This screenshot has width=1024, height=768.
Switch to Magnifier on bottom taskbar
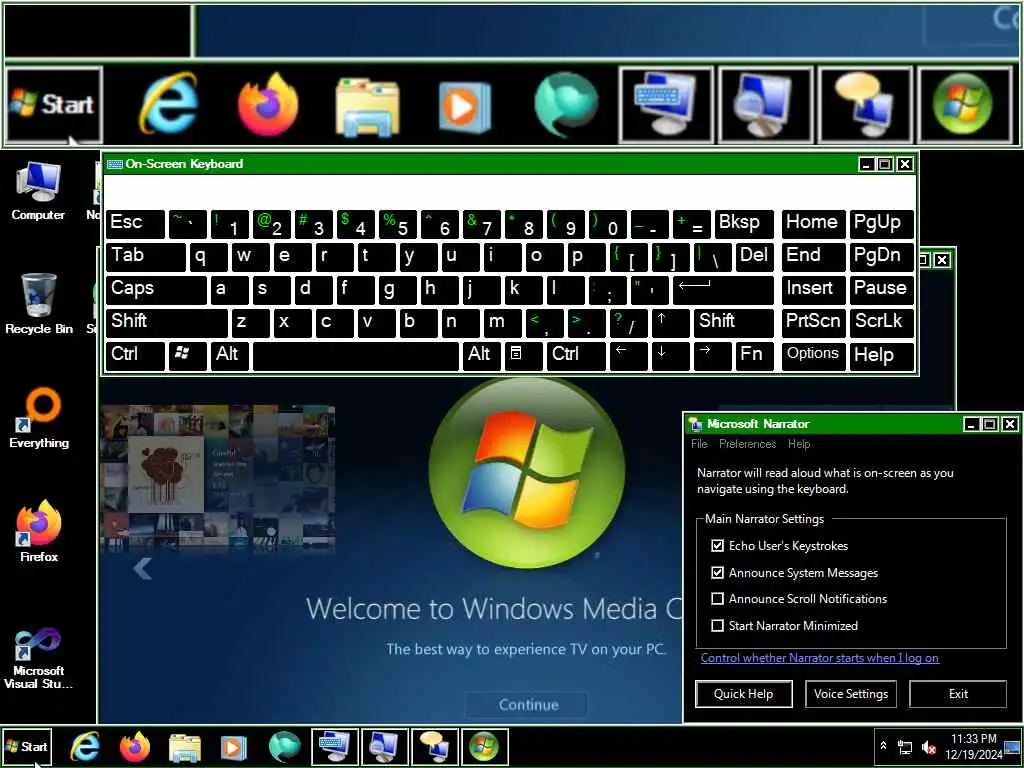[x=385, y=746]
